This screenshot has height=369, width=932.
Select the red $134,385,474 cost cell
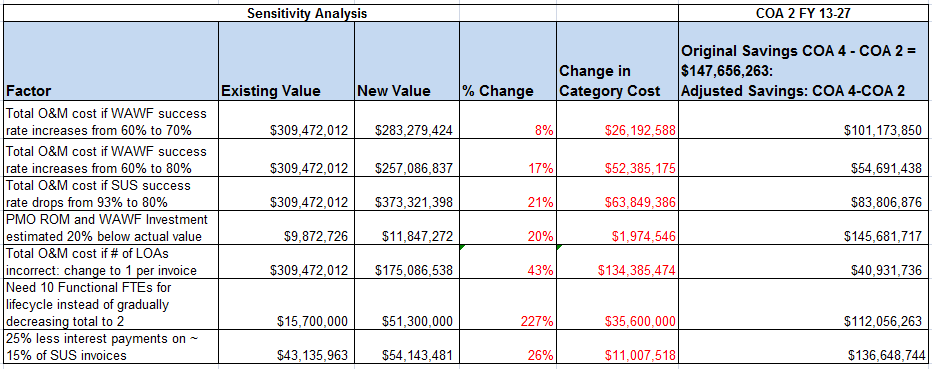click(x=618, y=262)
